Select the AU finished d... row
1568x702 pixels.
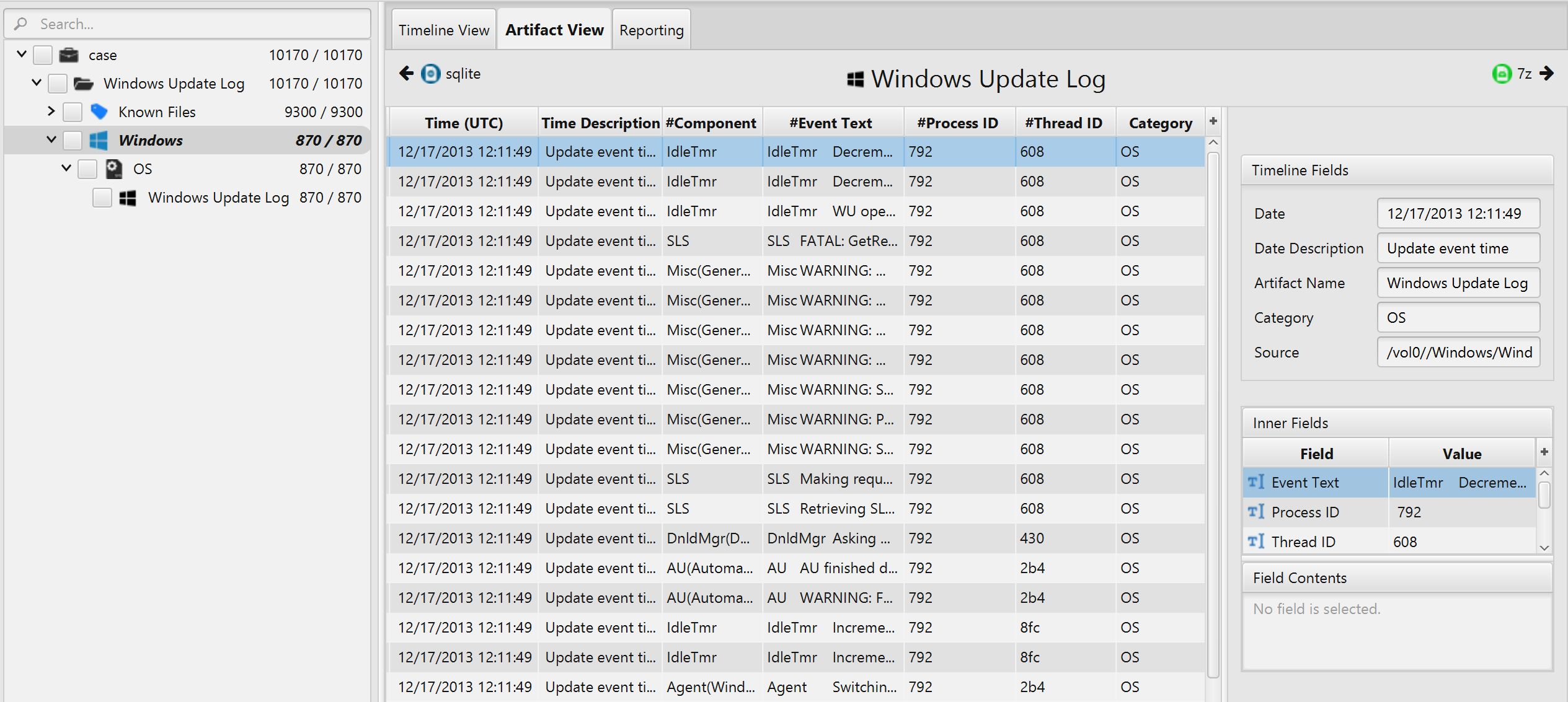point(797,568)
